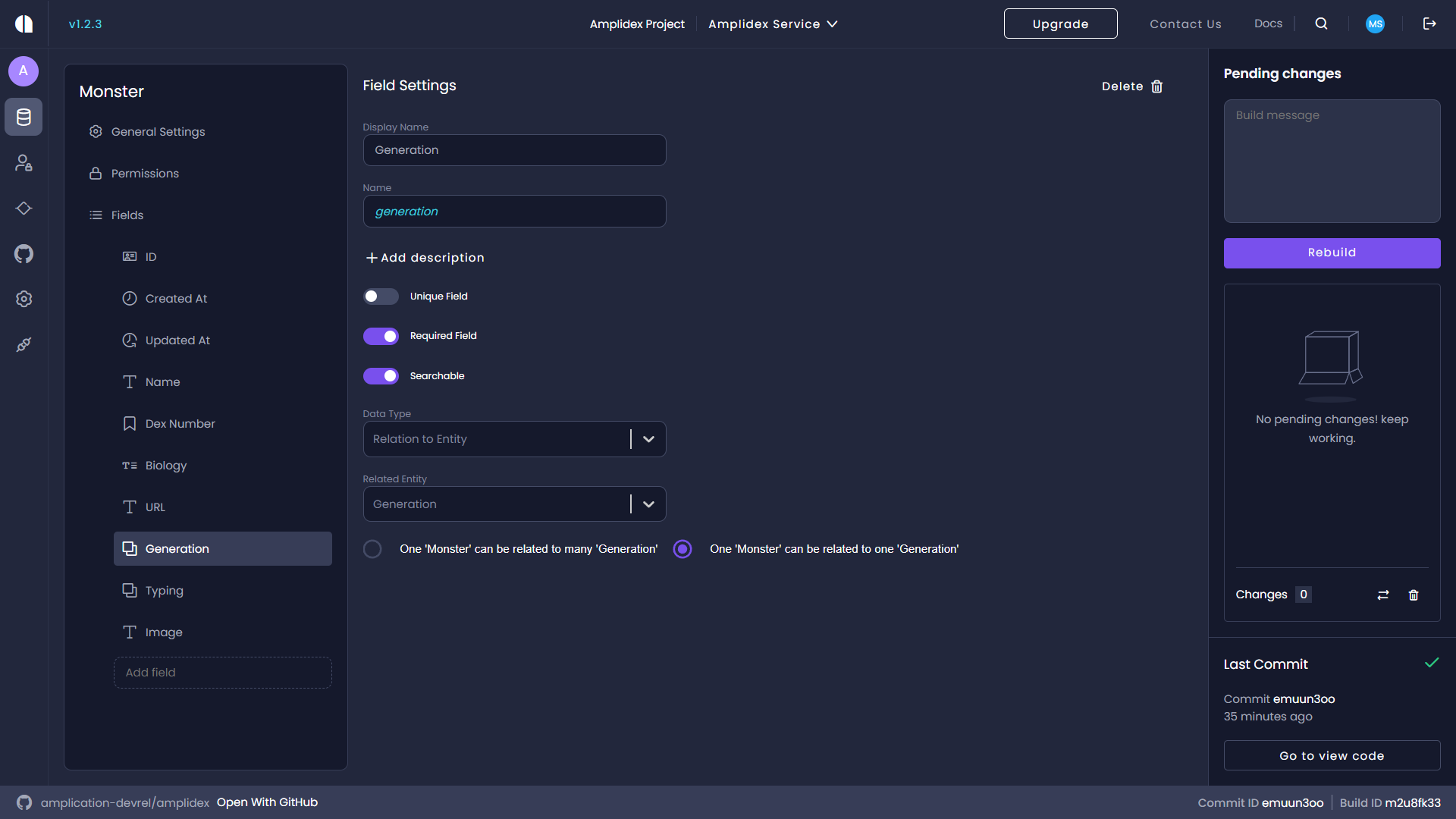The width and height of the screenshot is (1456, 819).
Task: Select the Typing field in list
Action: [165, 591]
